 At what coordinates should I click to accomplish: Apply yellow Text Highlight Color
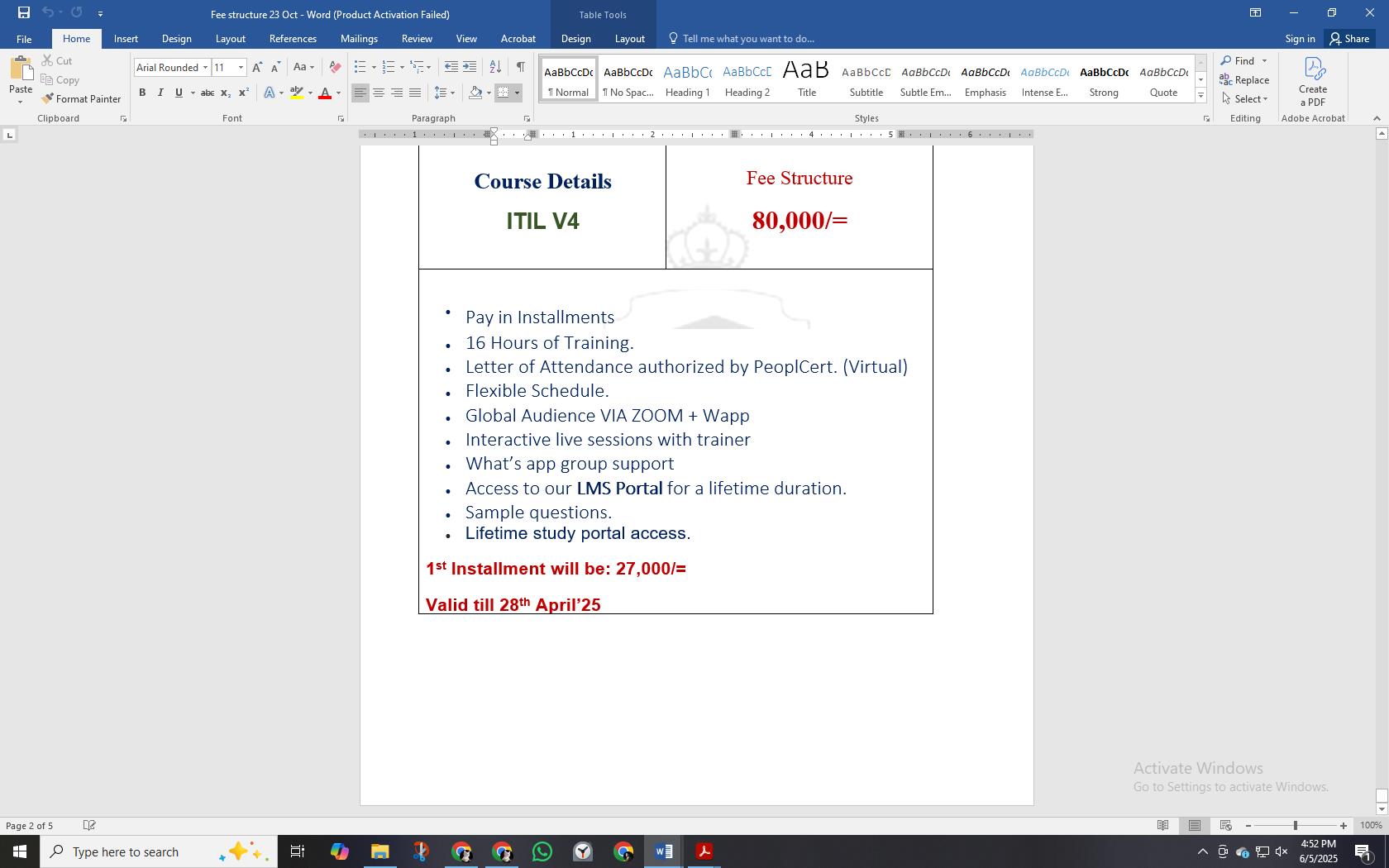(297, 93)
